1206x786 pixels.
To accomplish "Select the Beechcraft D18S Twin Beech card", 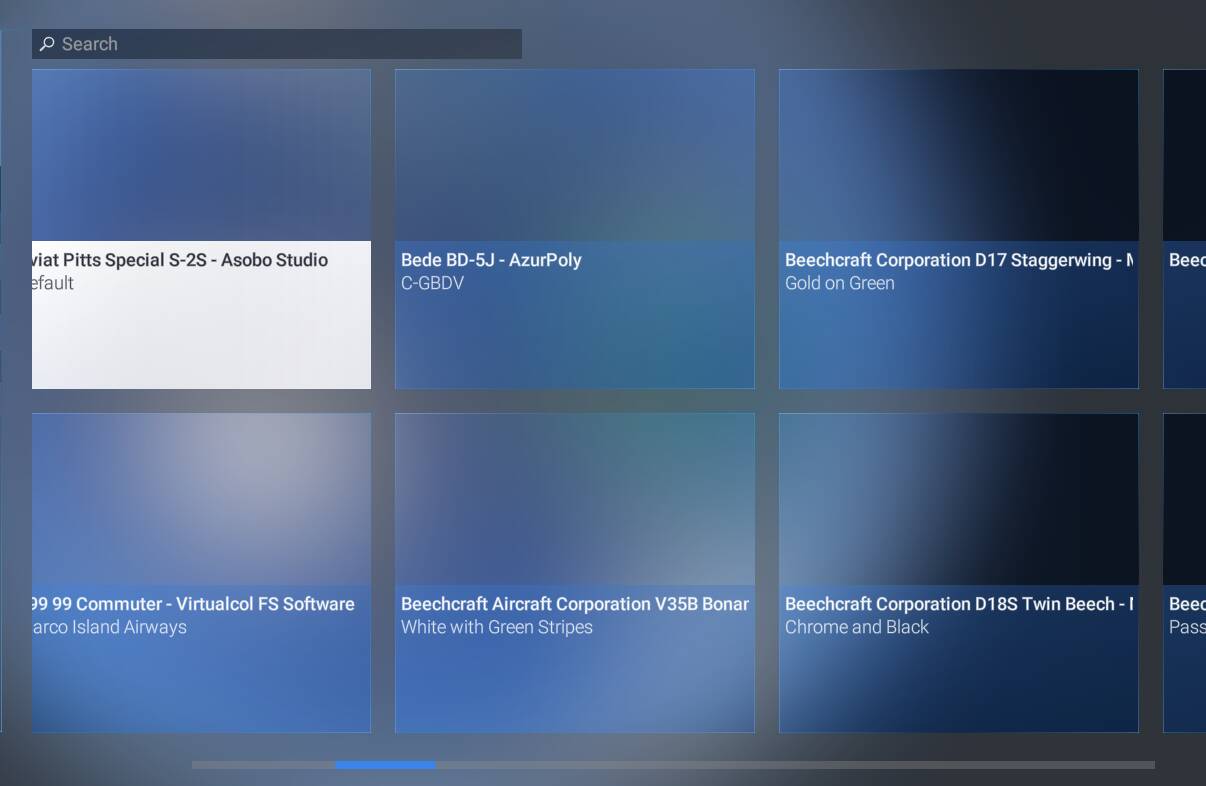I will [959, 573].
